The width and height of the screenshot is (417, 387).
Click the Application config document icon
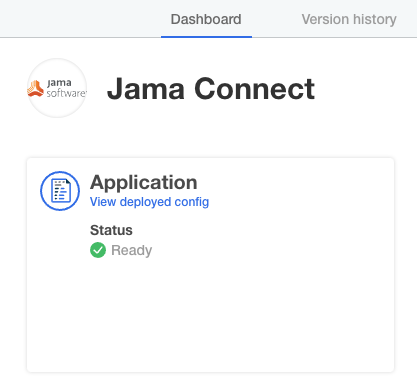tap(60, 191)
